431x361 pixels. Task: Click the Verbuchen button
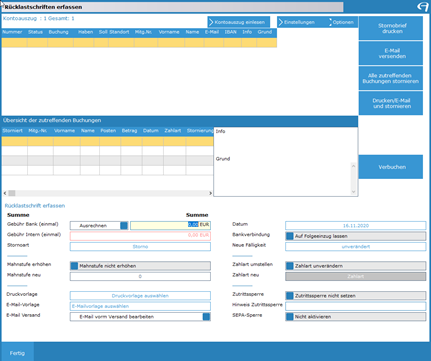click(x=391, y=167)
